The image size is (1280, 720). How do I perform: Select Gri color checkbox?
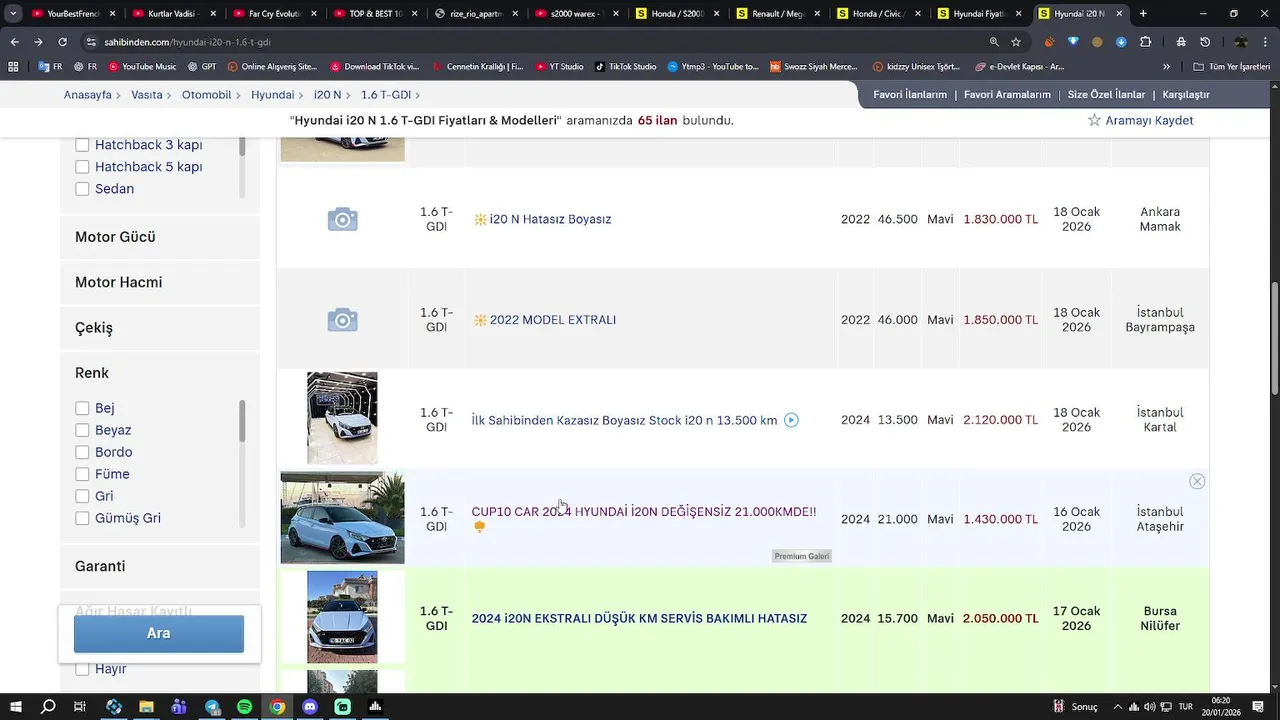click(x=82, y=496)
